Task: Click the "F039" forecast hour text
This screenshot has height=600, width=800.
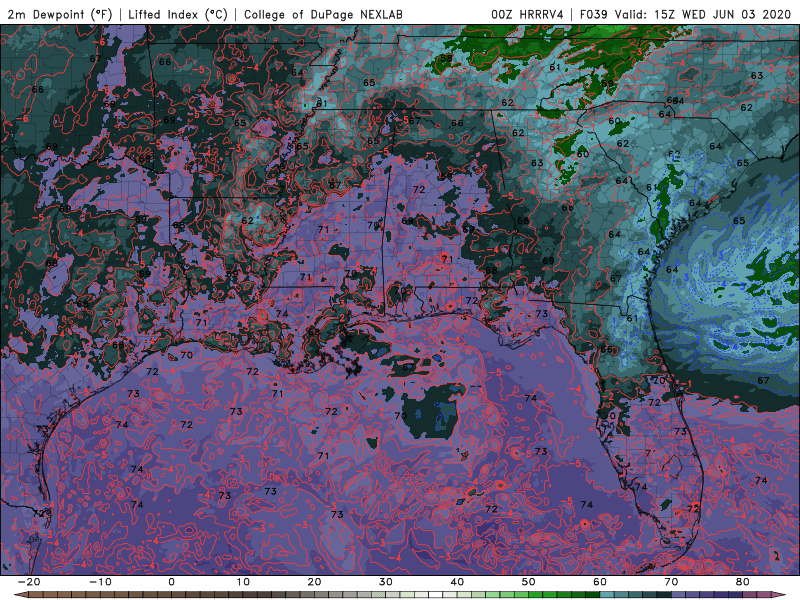Action: tap(594, 14)
